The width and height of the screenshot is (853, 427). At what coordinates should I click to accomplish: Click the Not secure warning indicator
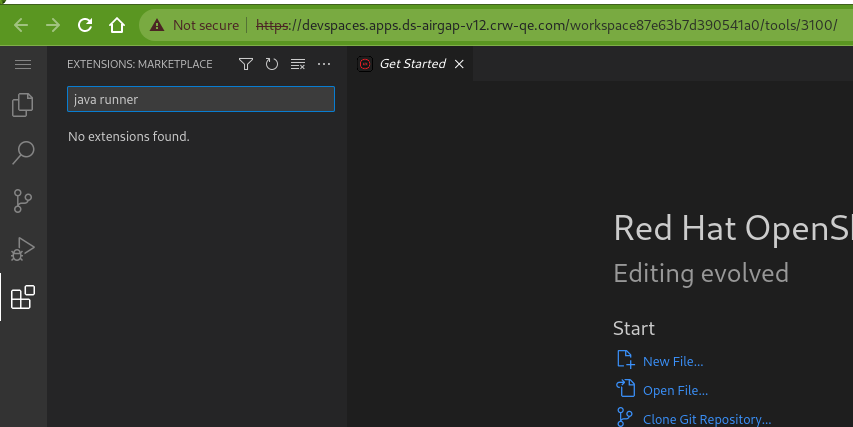coord(195,24)
